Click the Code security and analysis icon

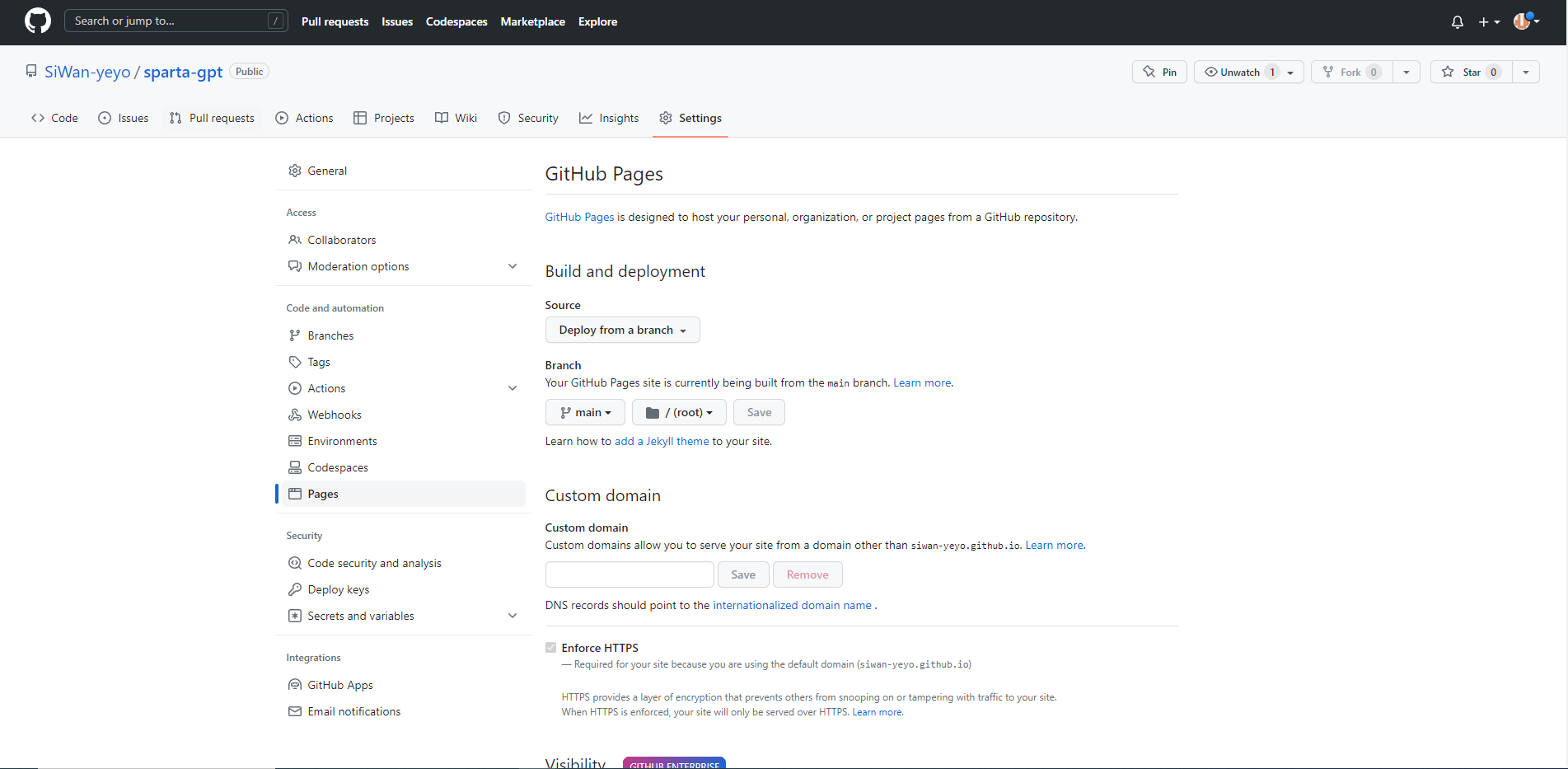tap(295, 563)
